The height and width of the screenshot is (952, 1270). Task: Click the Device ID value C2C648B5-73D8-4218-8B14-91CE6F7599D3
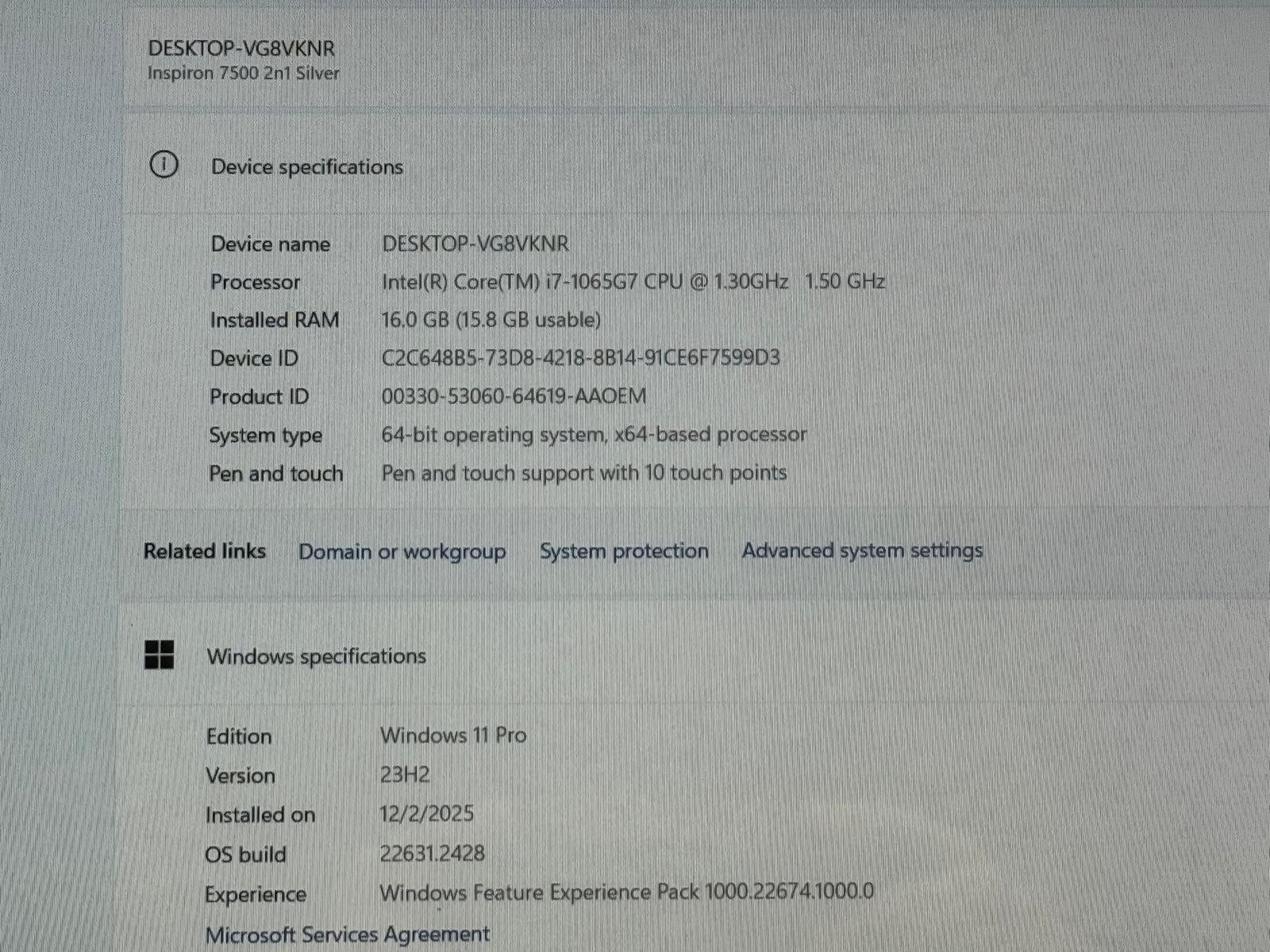[580, 358]
